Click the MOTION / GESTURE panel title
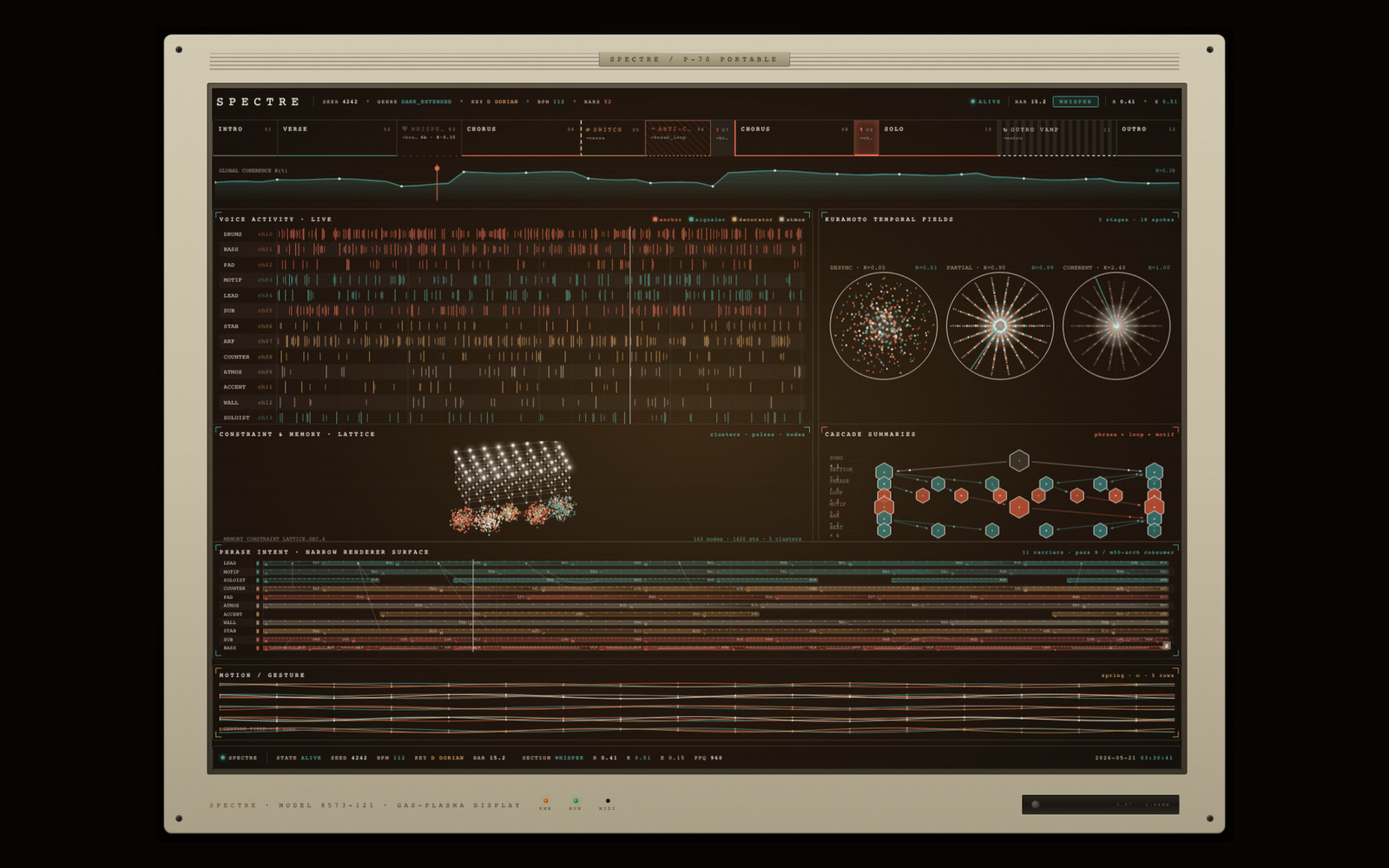 click(x=261, y=675)
